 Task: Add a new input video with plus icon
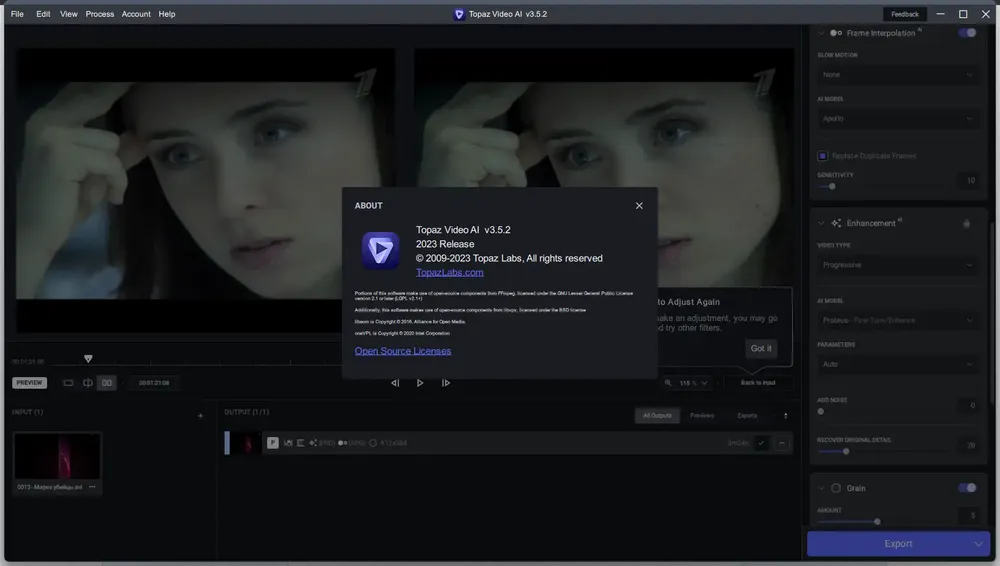click(x=200, y=416)
